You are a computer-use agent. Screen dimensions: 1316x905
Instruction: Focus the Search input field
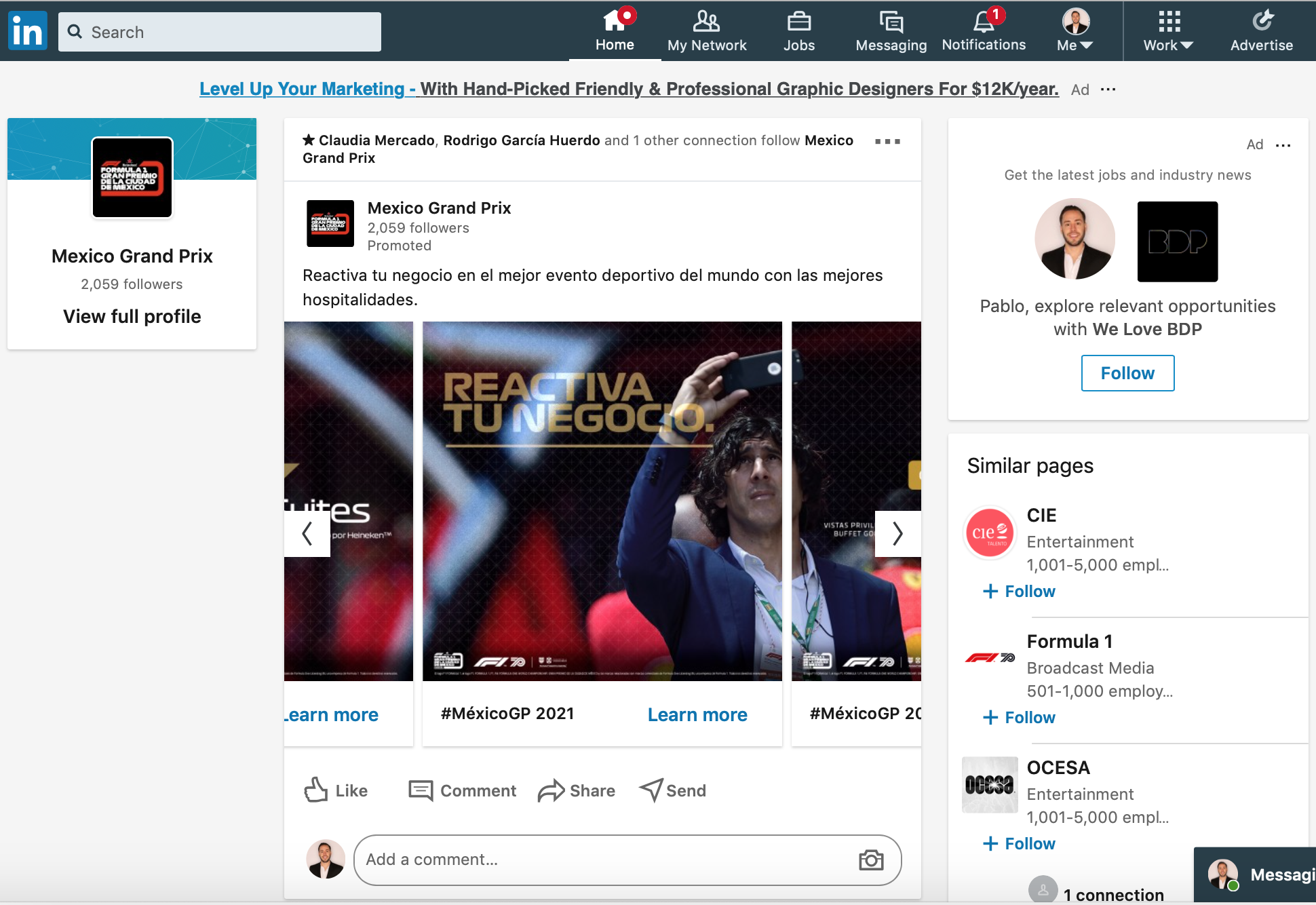point(220,32)
